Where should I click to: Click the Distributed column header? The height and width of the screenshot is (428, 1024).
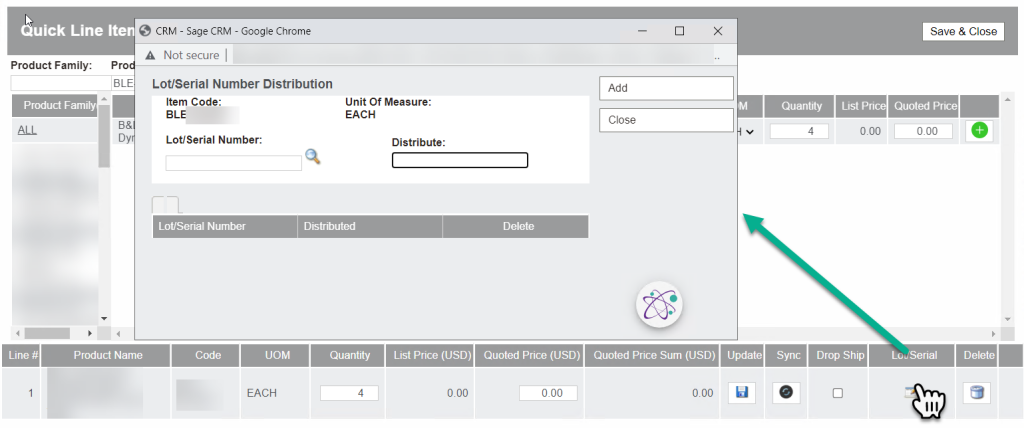(x=370, y=226)
